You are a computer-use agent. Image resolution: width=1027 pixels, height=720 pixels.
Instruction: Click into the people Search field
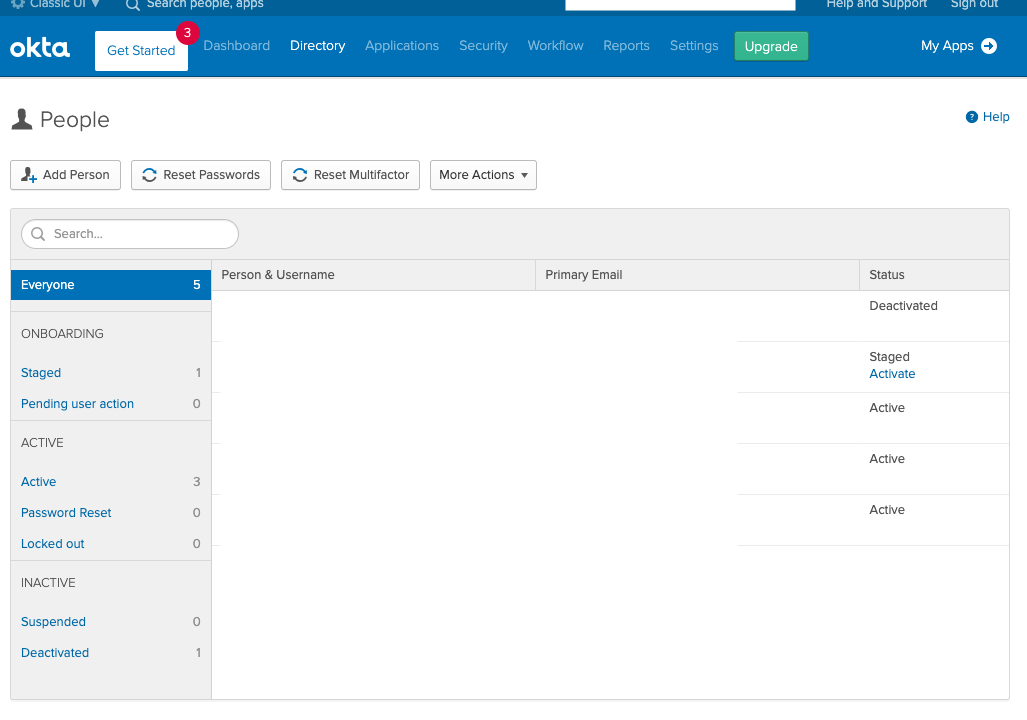tap(130, 234)
